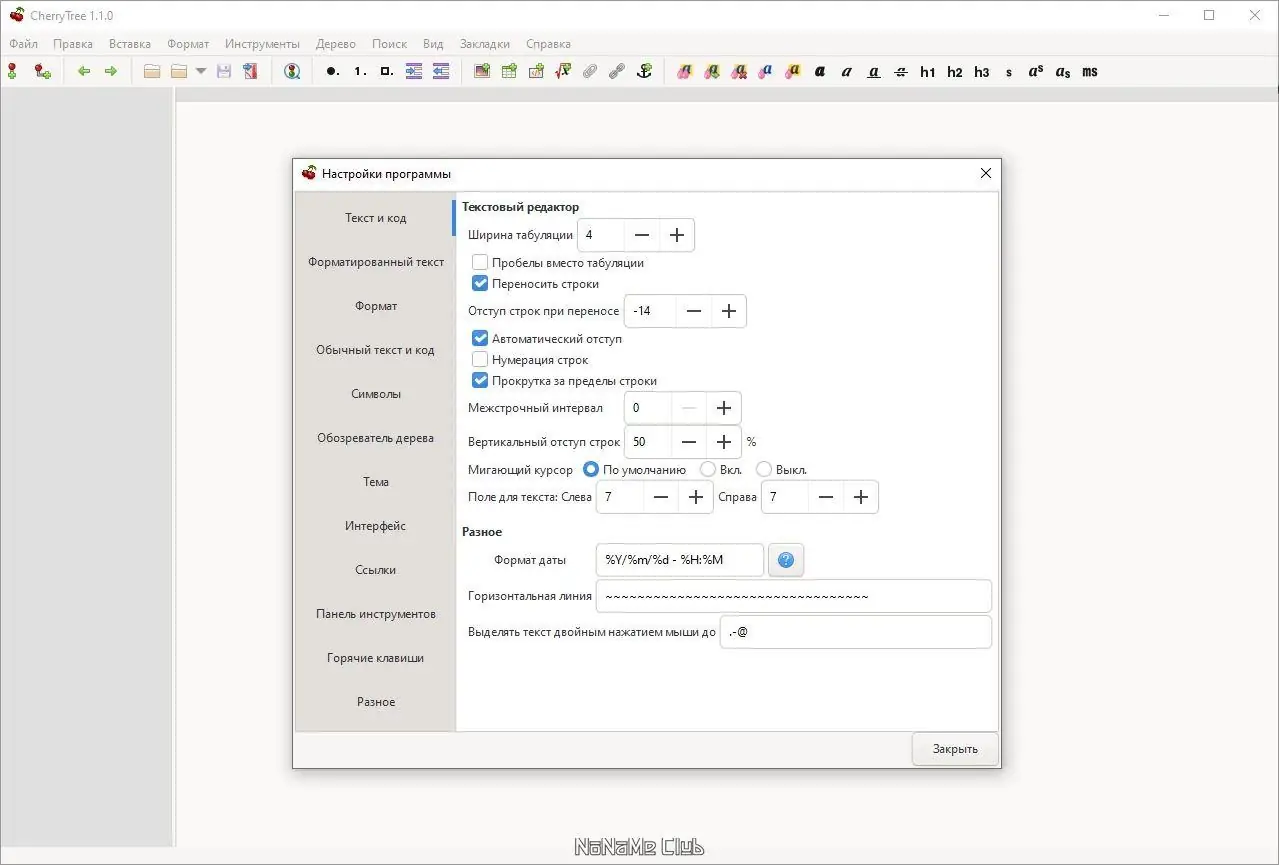The width and height of the screenshot is (1279, 865).
Task: Switch to 'Обозреватель дерева' settings tab
Action: 376,438
